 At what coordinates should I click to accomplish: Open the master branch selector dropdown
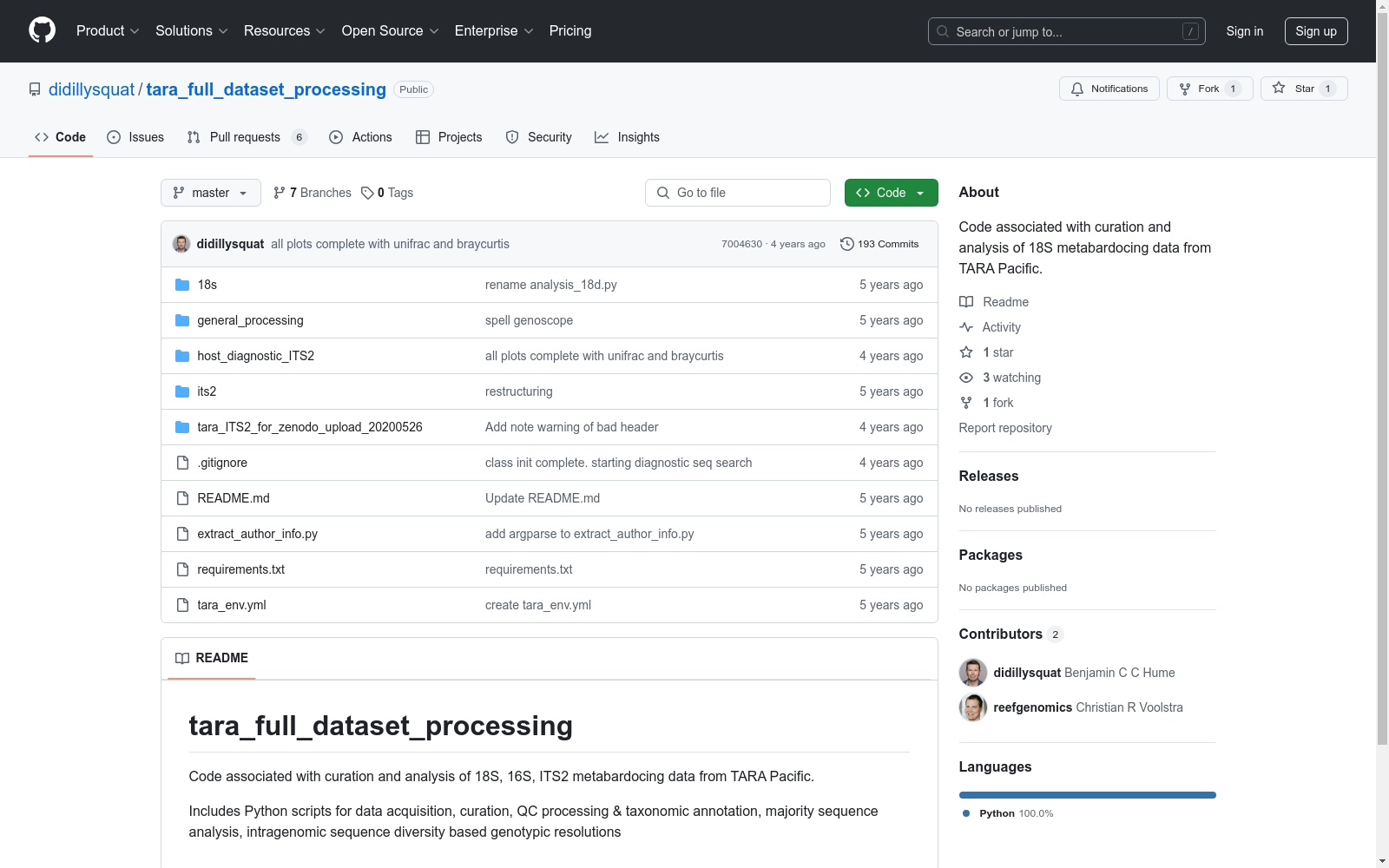click(x=211, y=193)
